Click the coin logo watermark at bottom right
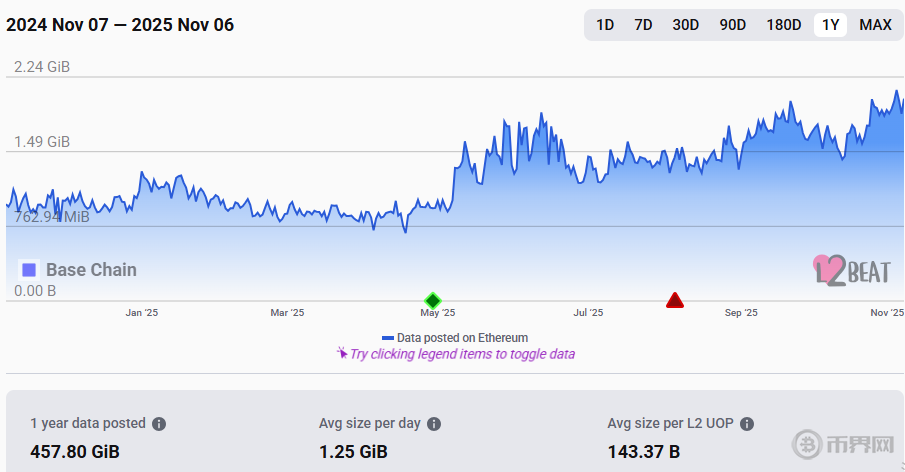 pyautogui.click(x=808, y=443)
